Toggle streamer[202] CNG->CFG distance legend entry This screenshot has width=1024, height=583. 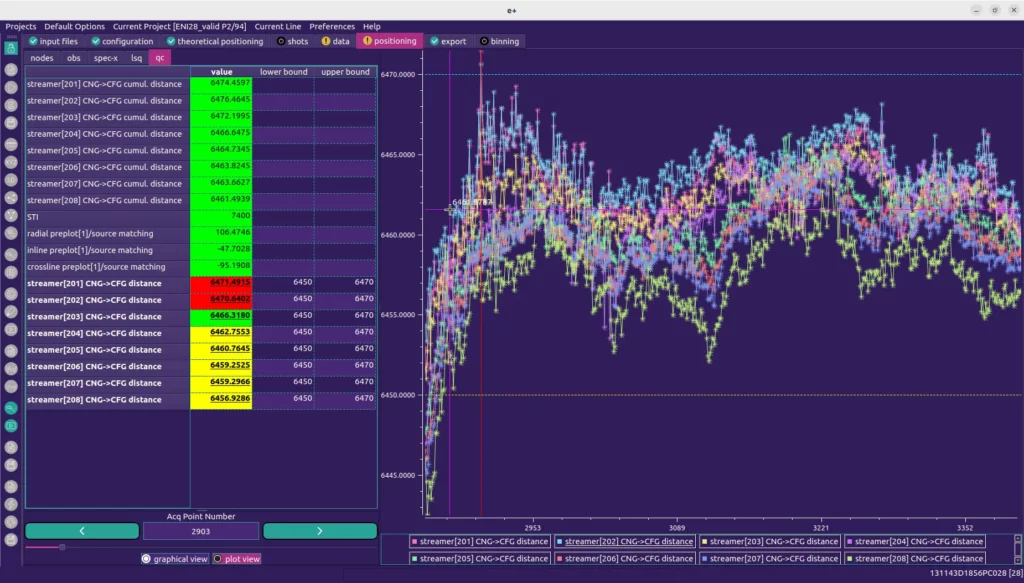coord(624,542)
